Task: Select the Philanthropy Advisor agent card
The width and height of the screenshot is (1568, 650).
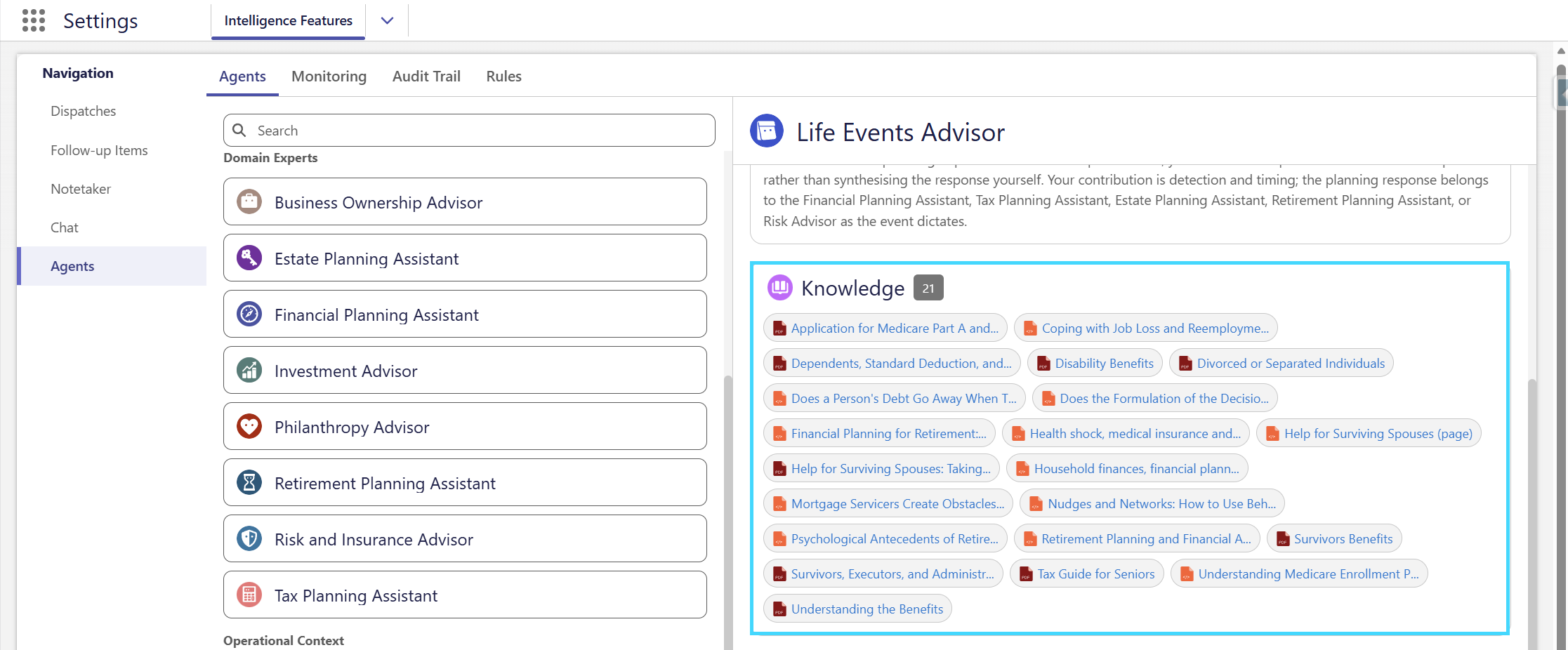Action: click(465, 427)
